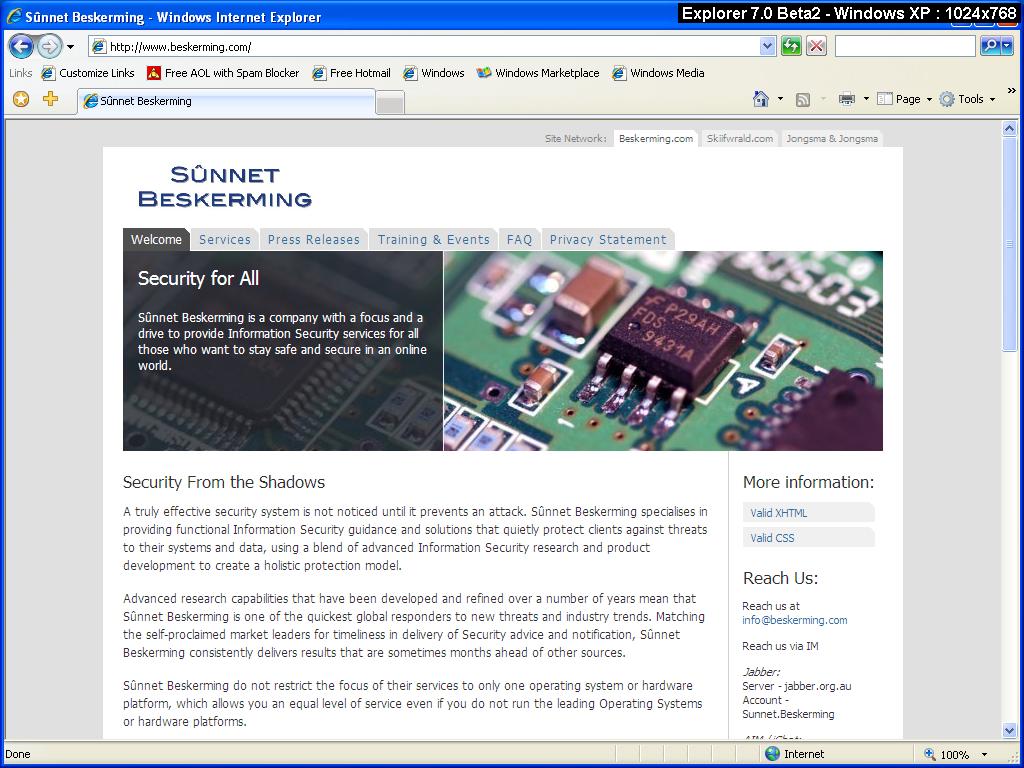The width and height of the screenshot is (1024, 768).
Task: Click the scrollbar down arrow
Action: pyautogui.click(x=1010, y=730)
